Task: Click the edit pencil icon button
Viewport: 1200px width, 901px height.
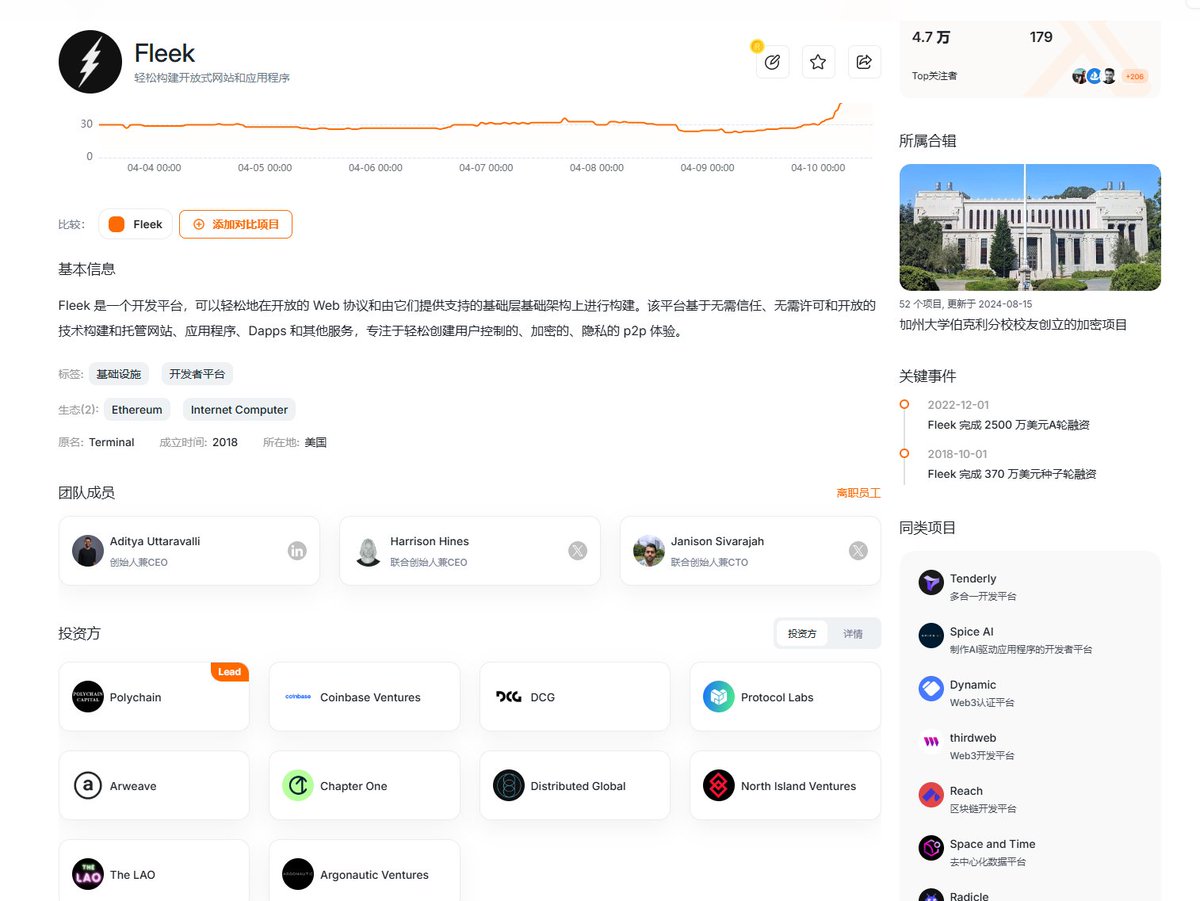Action: 772,62
